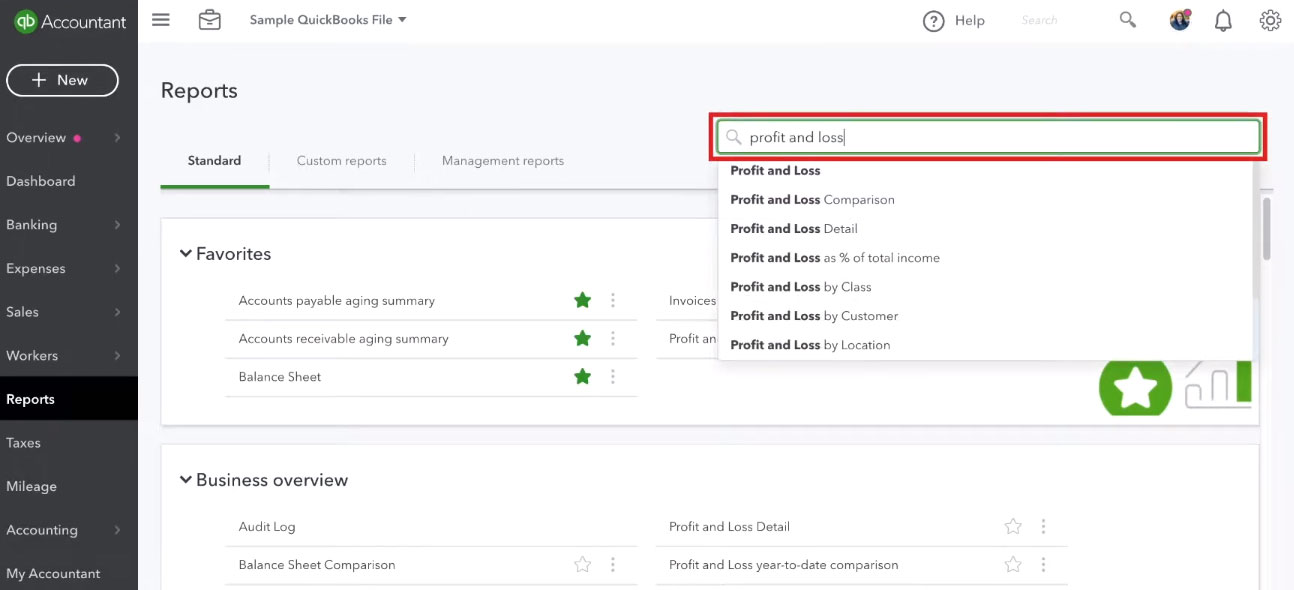This screenshot has width=1294, height=590.
Task: Select 'Profit and Loss as % of total income'
Action: (x=835, y=258)
